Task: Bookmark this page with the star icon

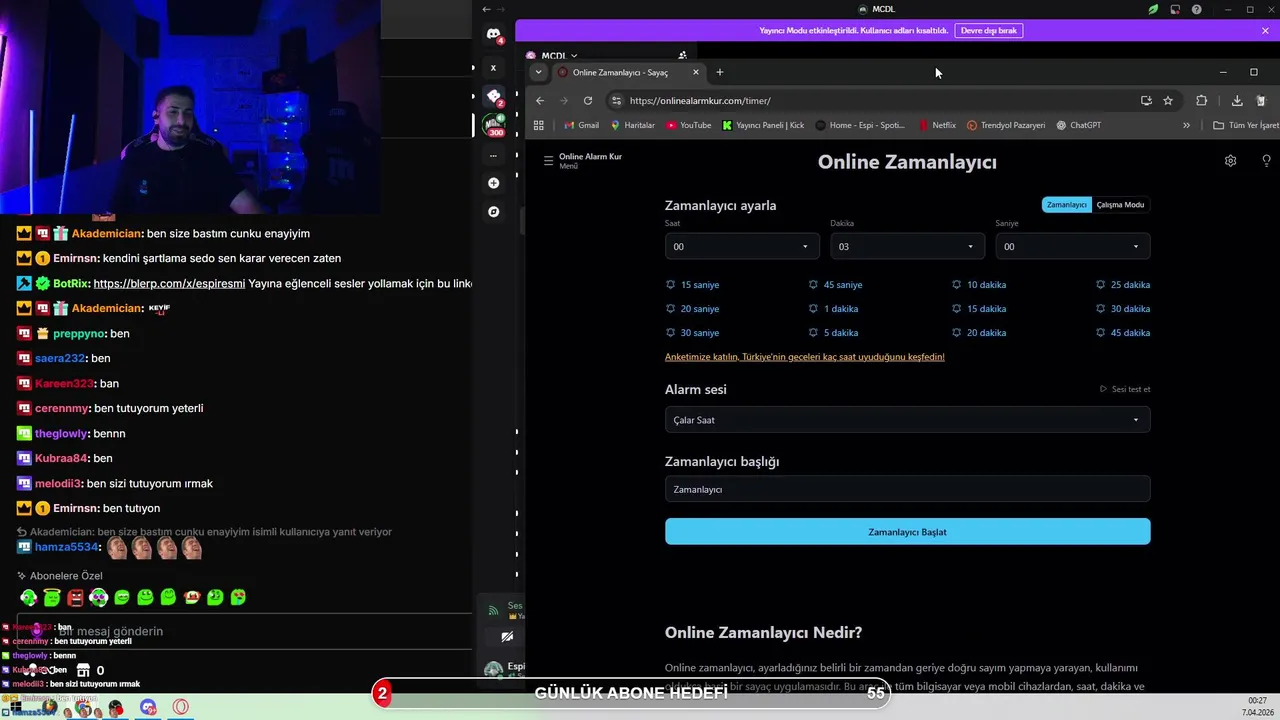Action: click(1168, 100)
